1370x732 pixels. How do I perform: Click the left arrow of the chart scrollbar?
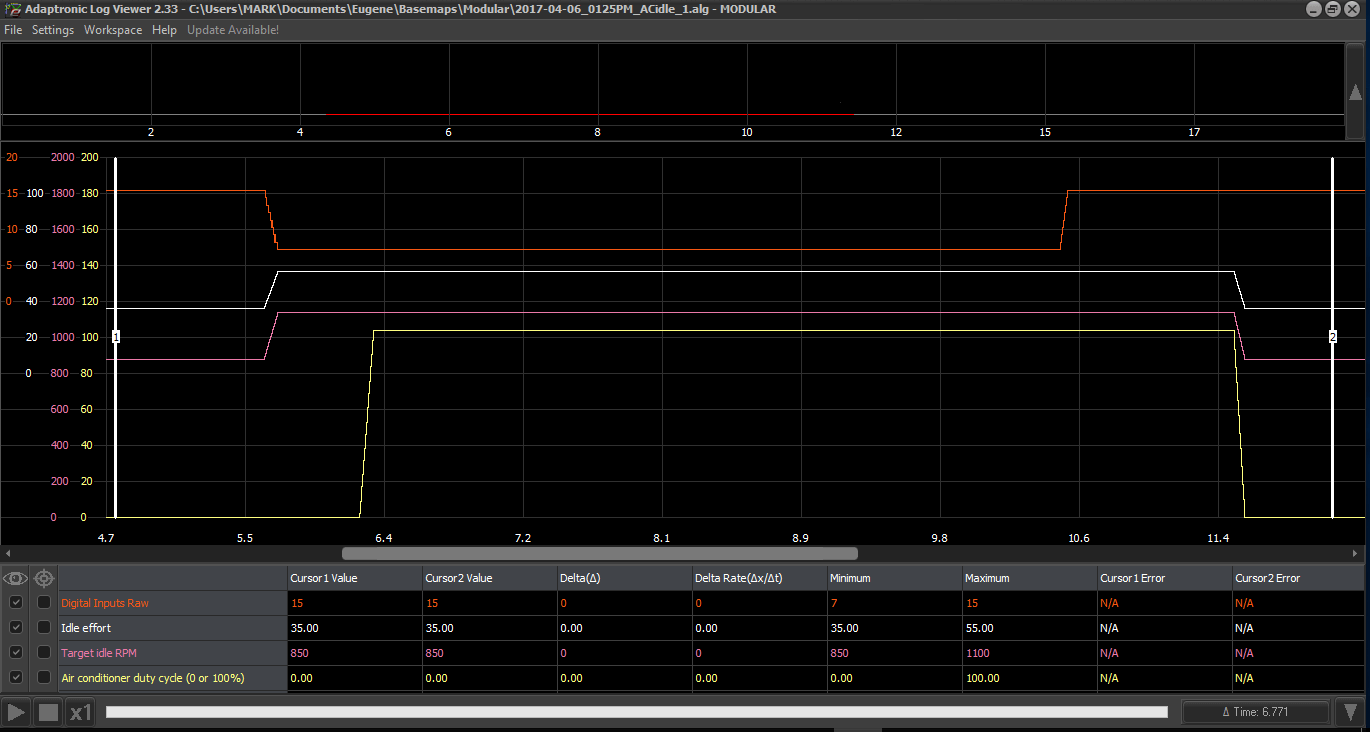coord(7,553)
